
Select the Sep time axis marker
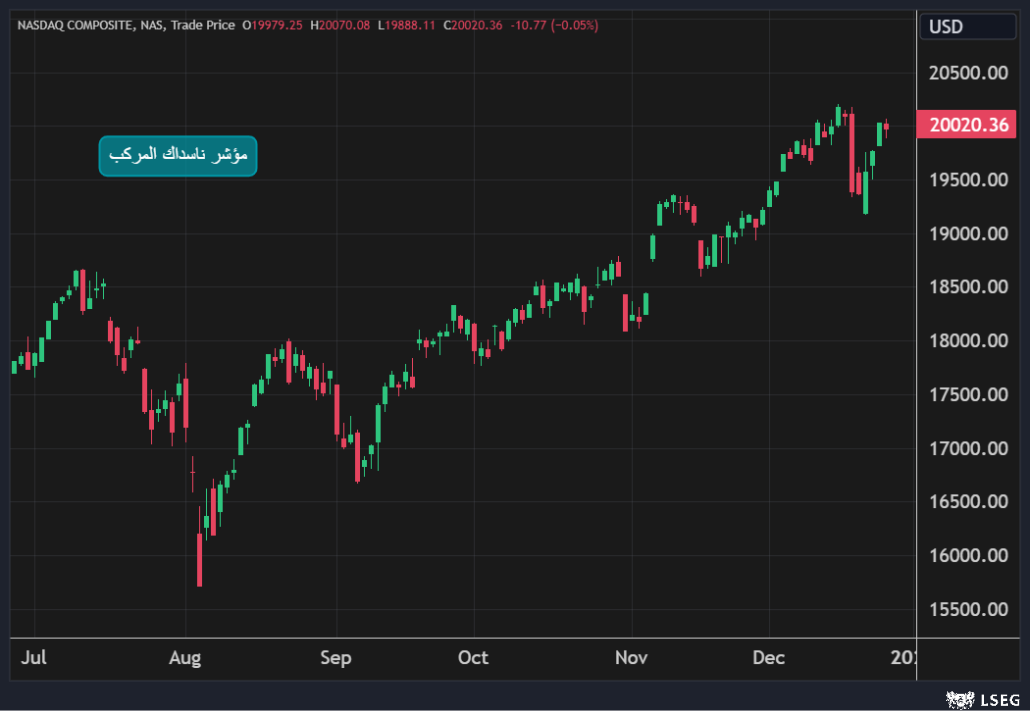coord(336,658)
